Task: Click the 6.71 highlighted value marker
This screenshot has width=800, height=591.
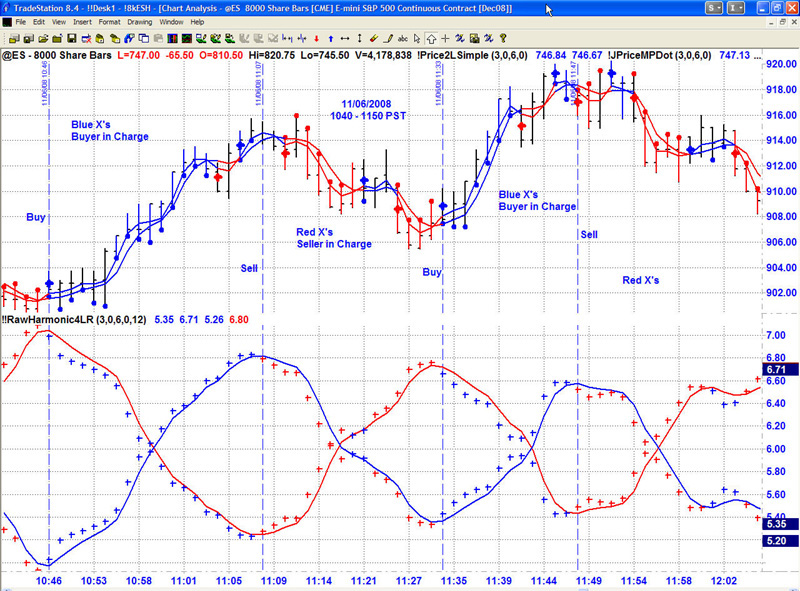Action: 780,370
